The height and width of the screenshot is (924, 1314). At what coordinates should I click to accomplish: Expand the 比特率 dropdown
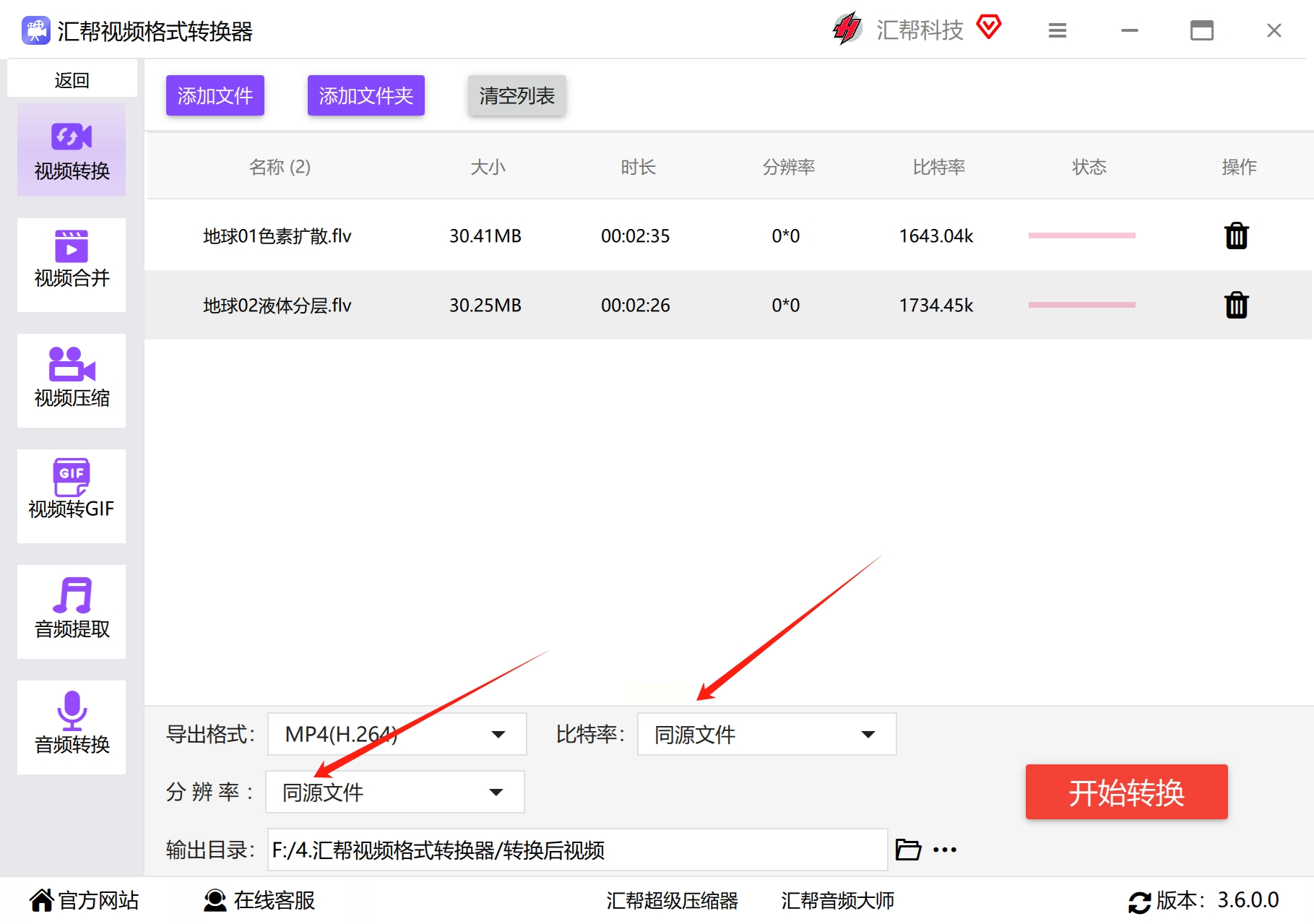(x=766, y=734)
